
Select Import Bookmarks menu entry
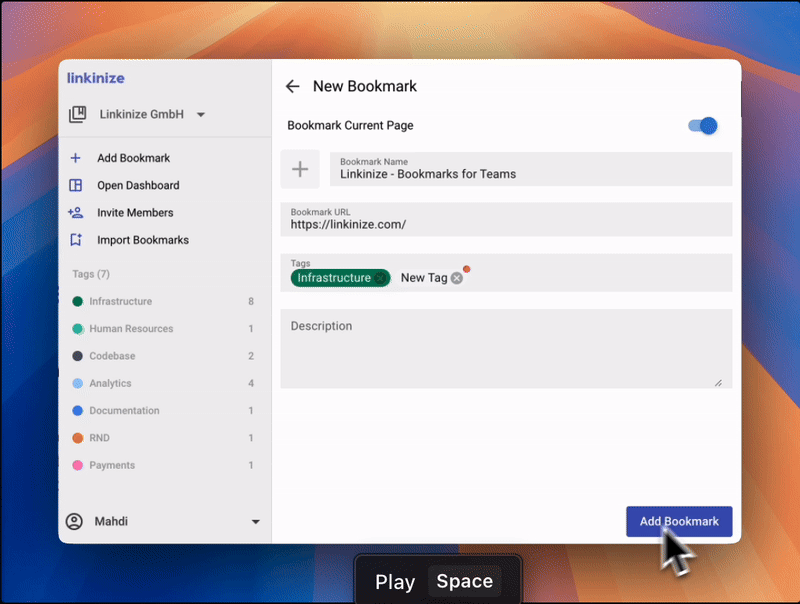pyautogui.click(x=143, y=240)
